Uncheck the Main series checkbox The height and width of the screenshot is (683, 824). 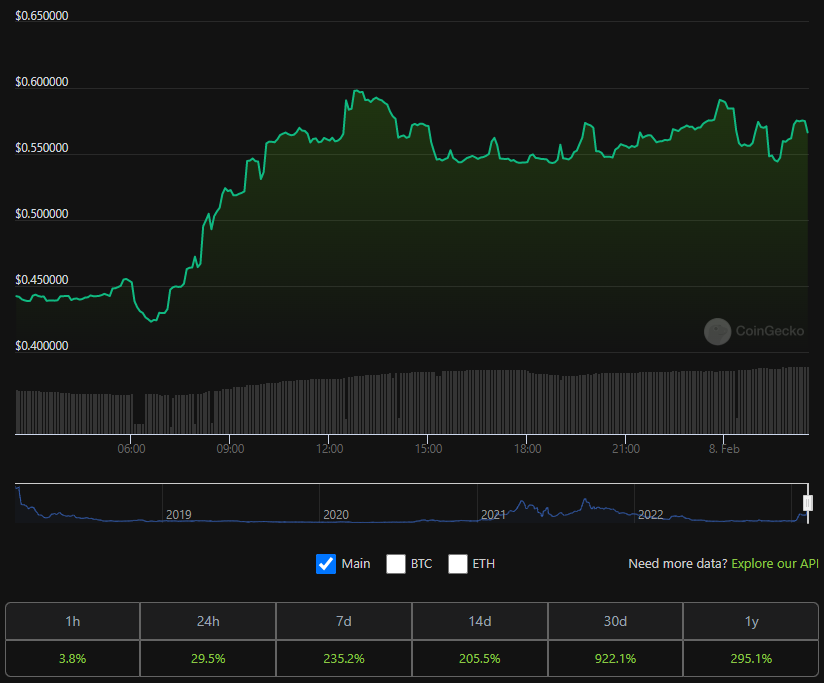click(x=326, y=563)
